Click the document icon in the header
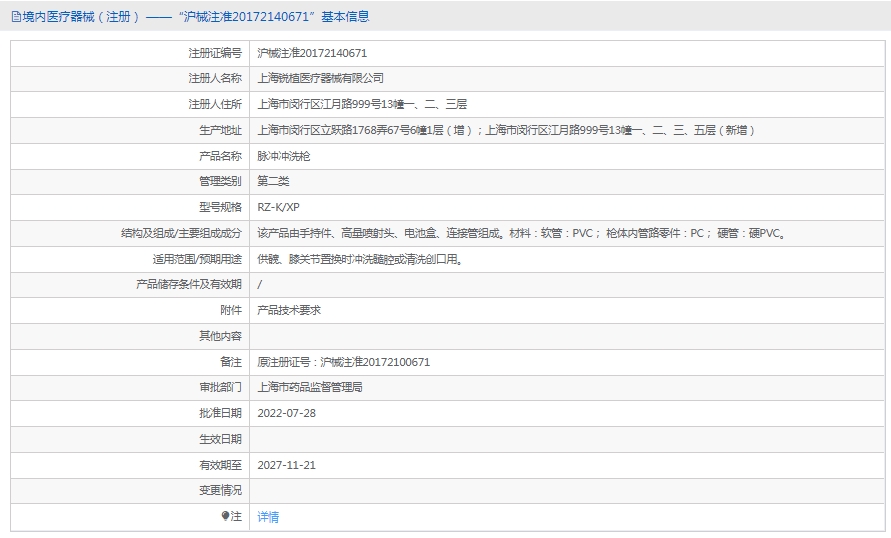 point(16,17)
